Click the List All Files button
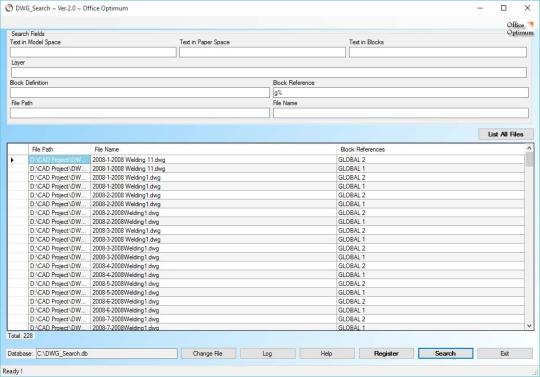The image size is (540, 377). pos(506,134)
